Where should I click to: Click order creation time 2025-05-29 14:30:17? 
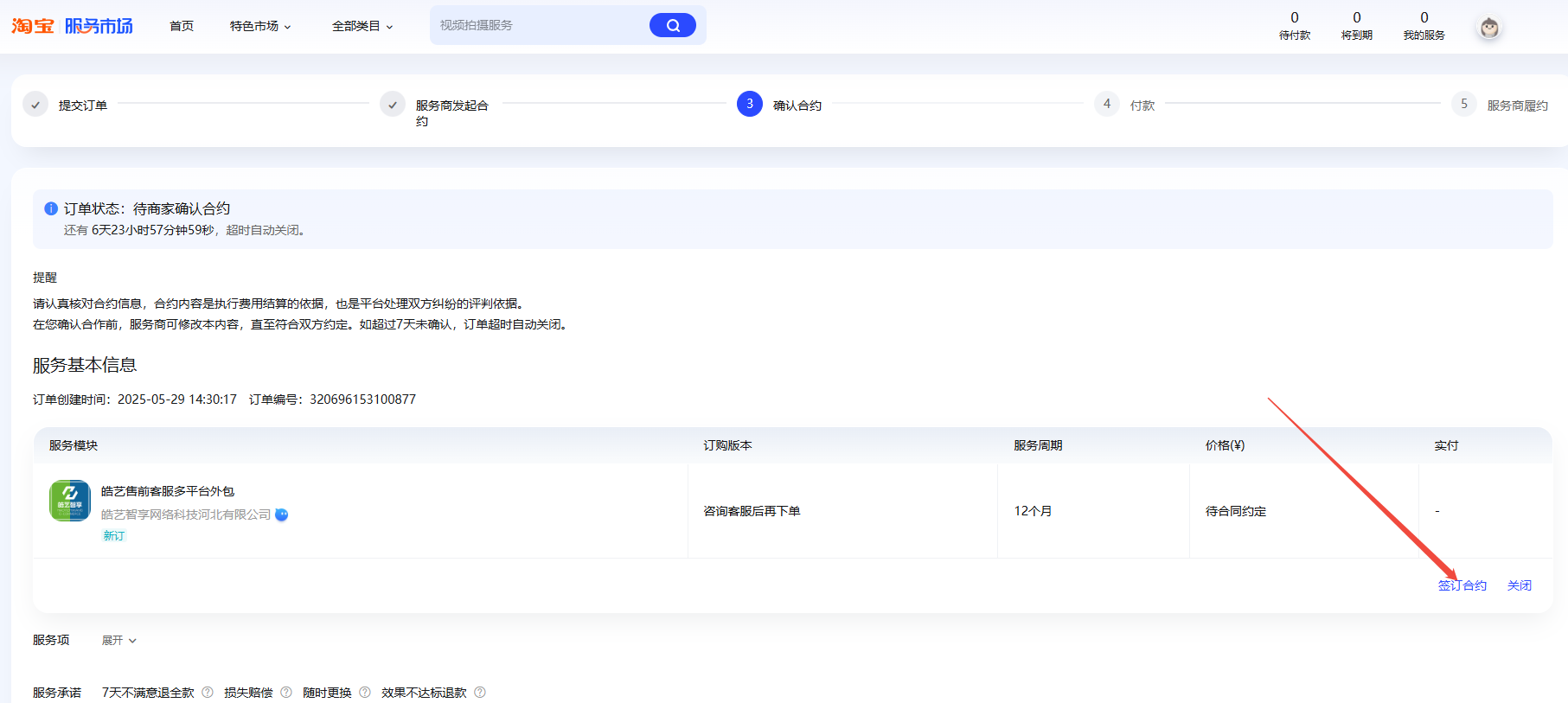(x=177, y=399)
